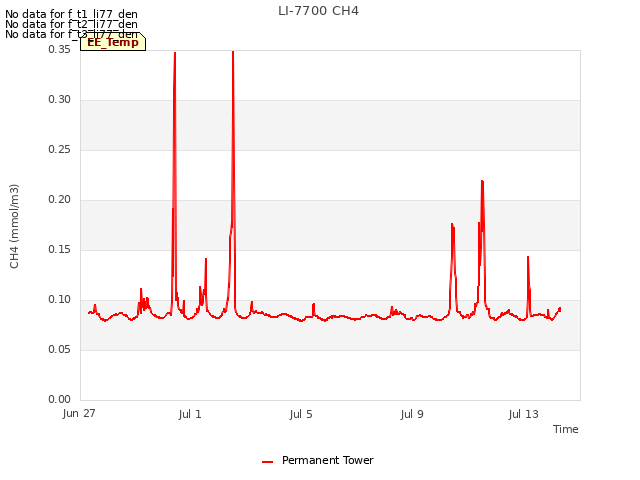Click the 0.20 y-axis tick label
Screen dimensions: 640x480
[60, 200]
